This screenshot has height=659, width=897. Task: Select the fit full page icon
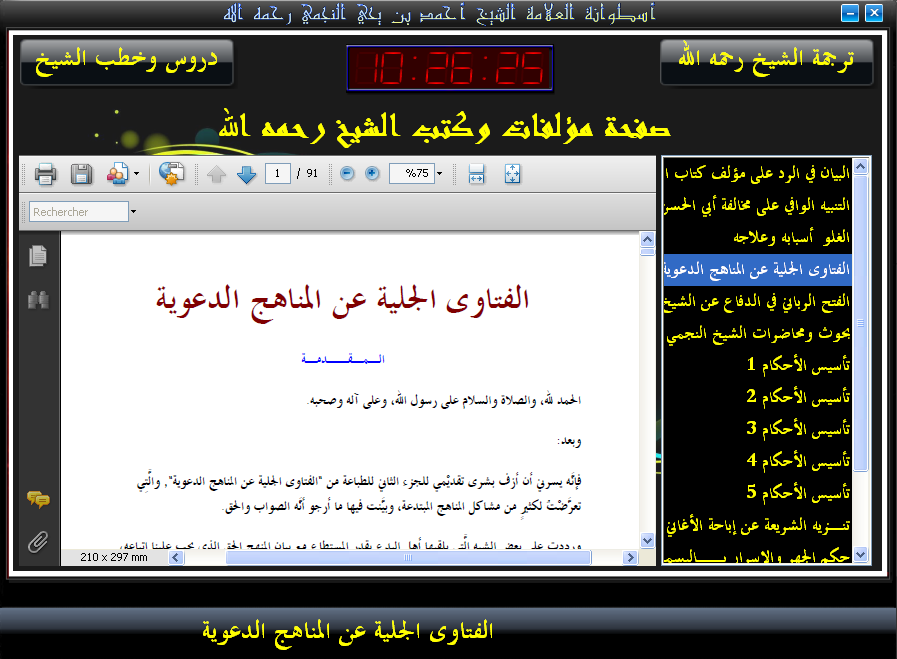(512, 174)
